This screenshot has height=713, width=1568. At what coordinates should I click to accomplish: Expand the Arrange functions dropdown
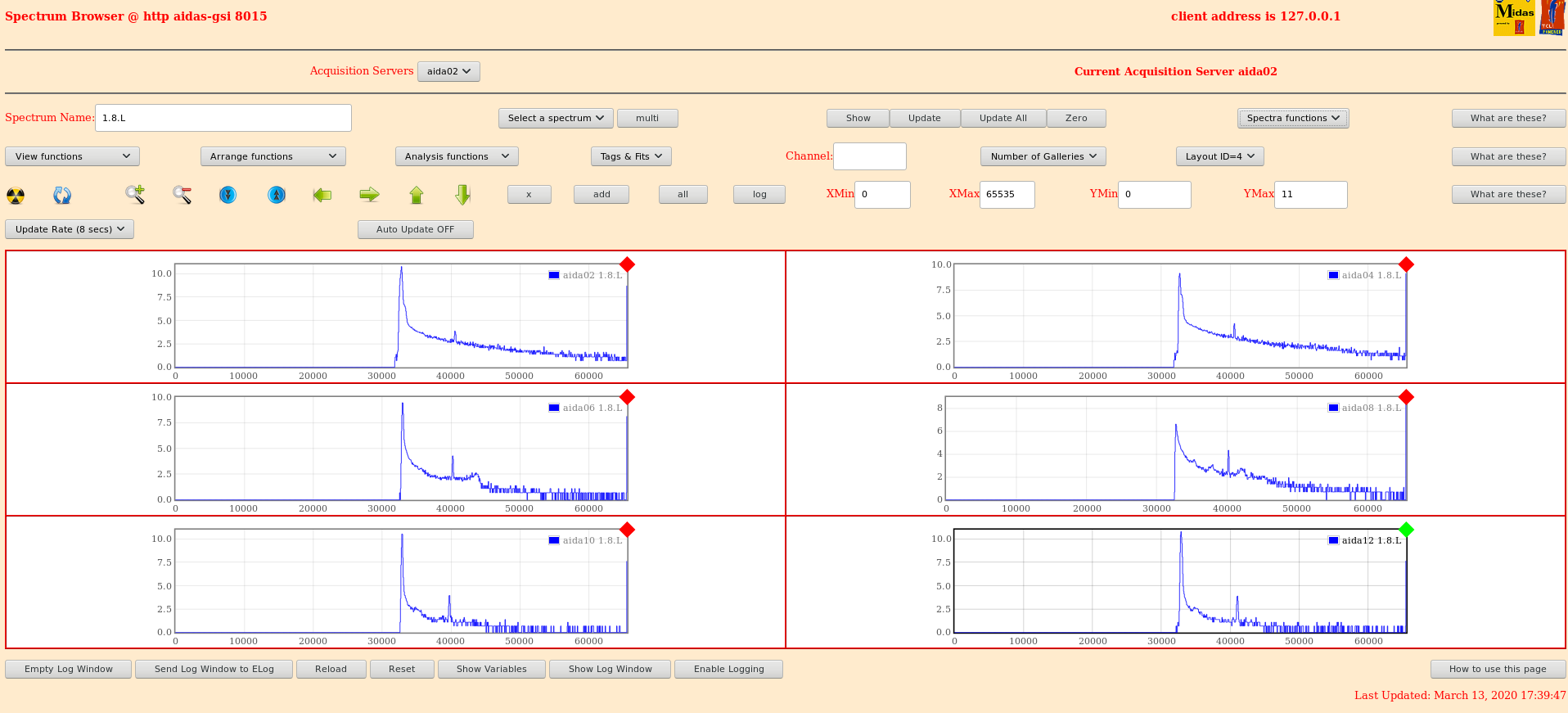click(x=273, y=157)
